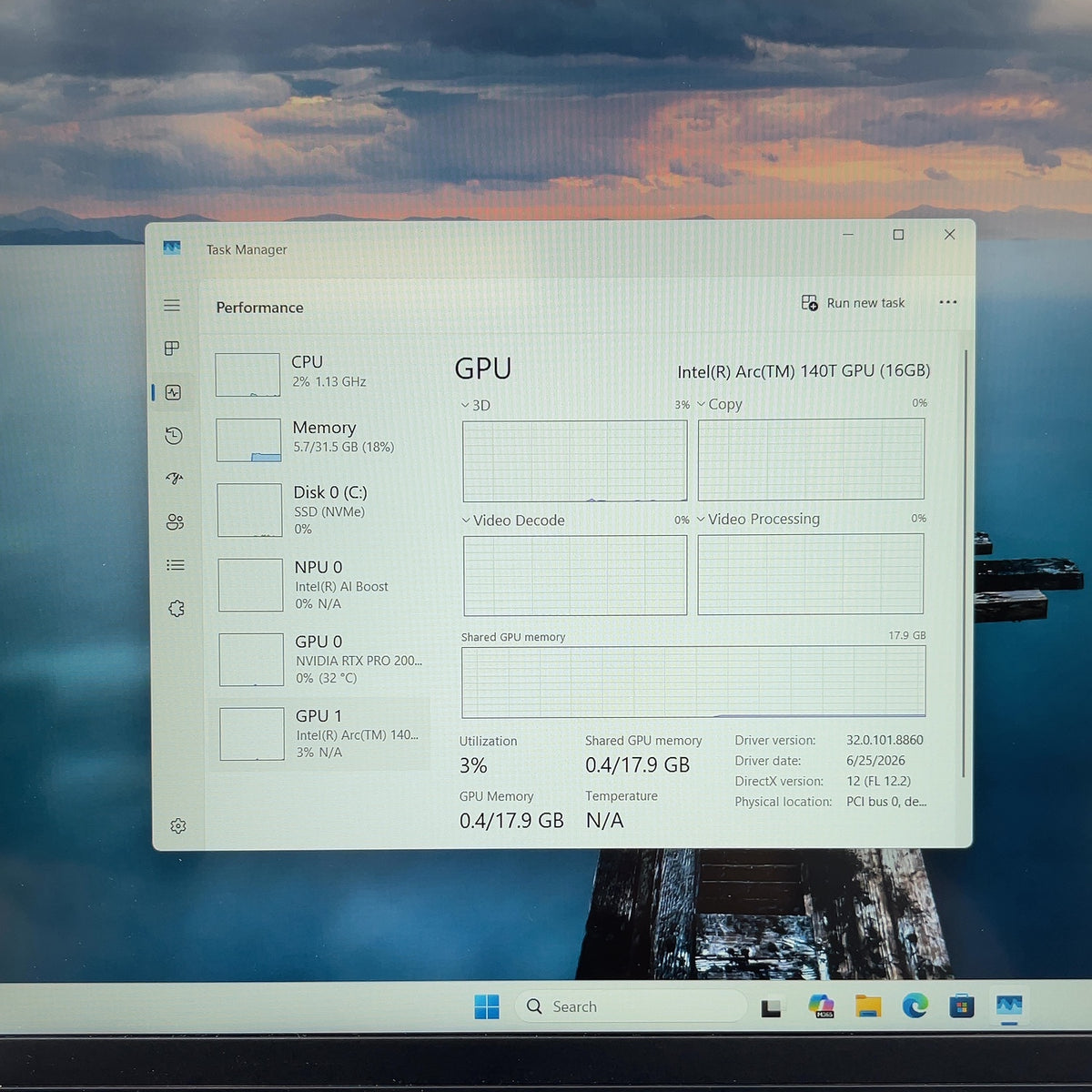Open Microsoft Store from the taskbar

point(961,1006)
